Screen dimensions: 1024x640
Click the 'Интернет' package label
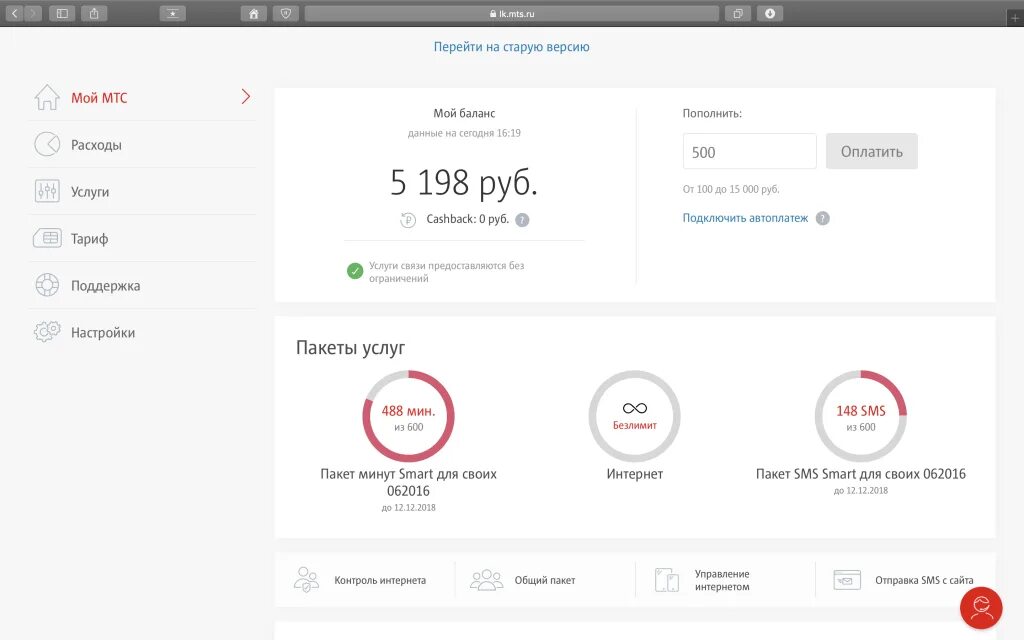[634, 474]
